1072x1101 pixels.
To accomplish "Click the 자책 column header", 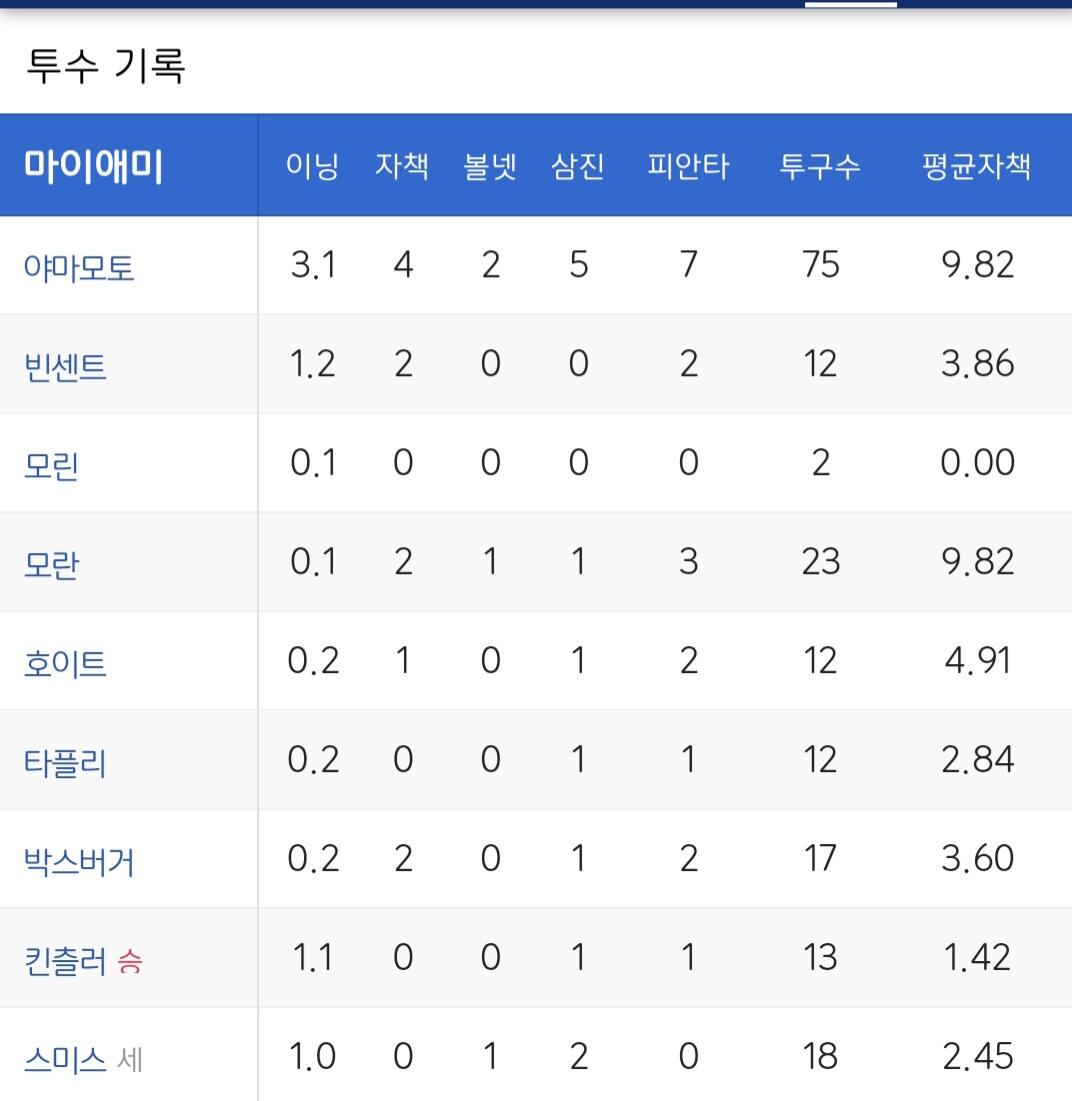I will coord(402,166).
